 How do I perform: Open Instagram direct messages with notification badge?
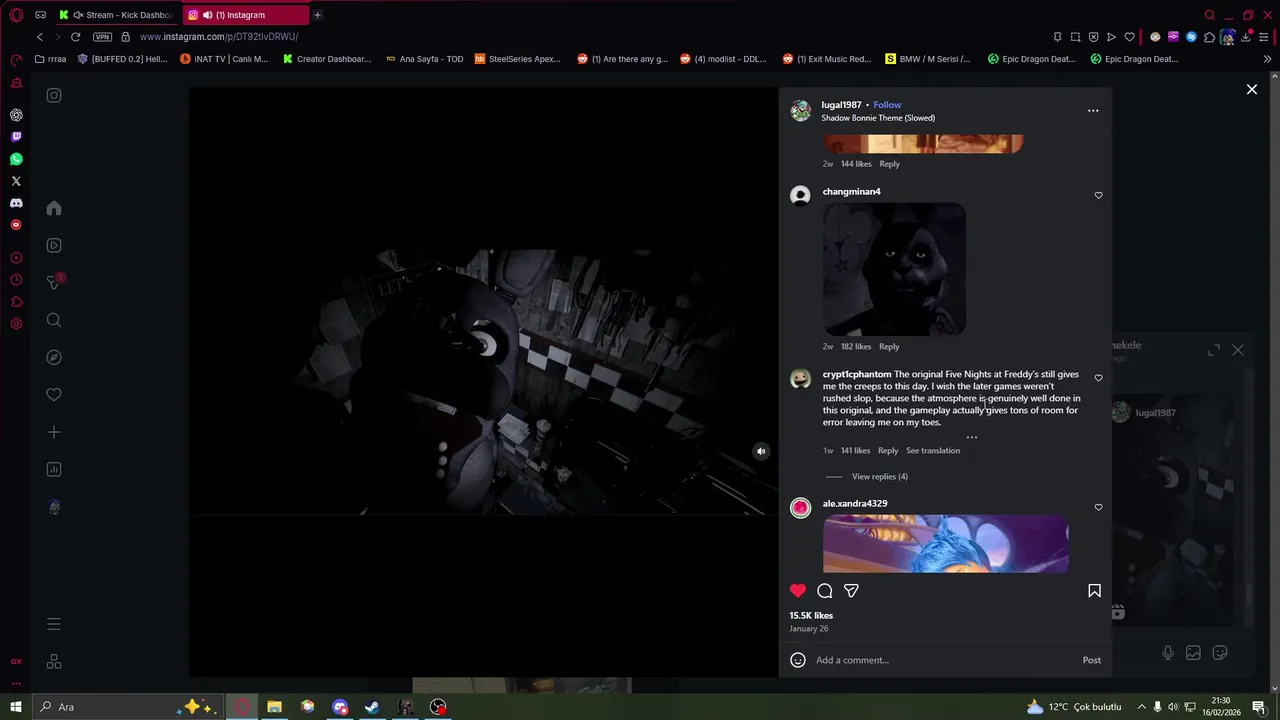(55, 282)
